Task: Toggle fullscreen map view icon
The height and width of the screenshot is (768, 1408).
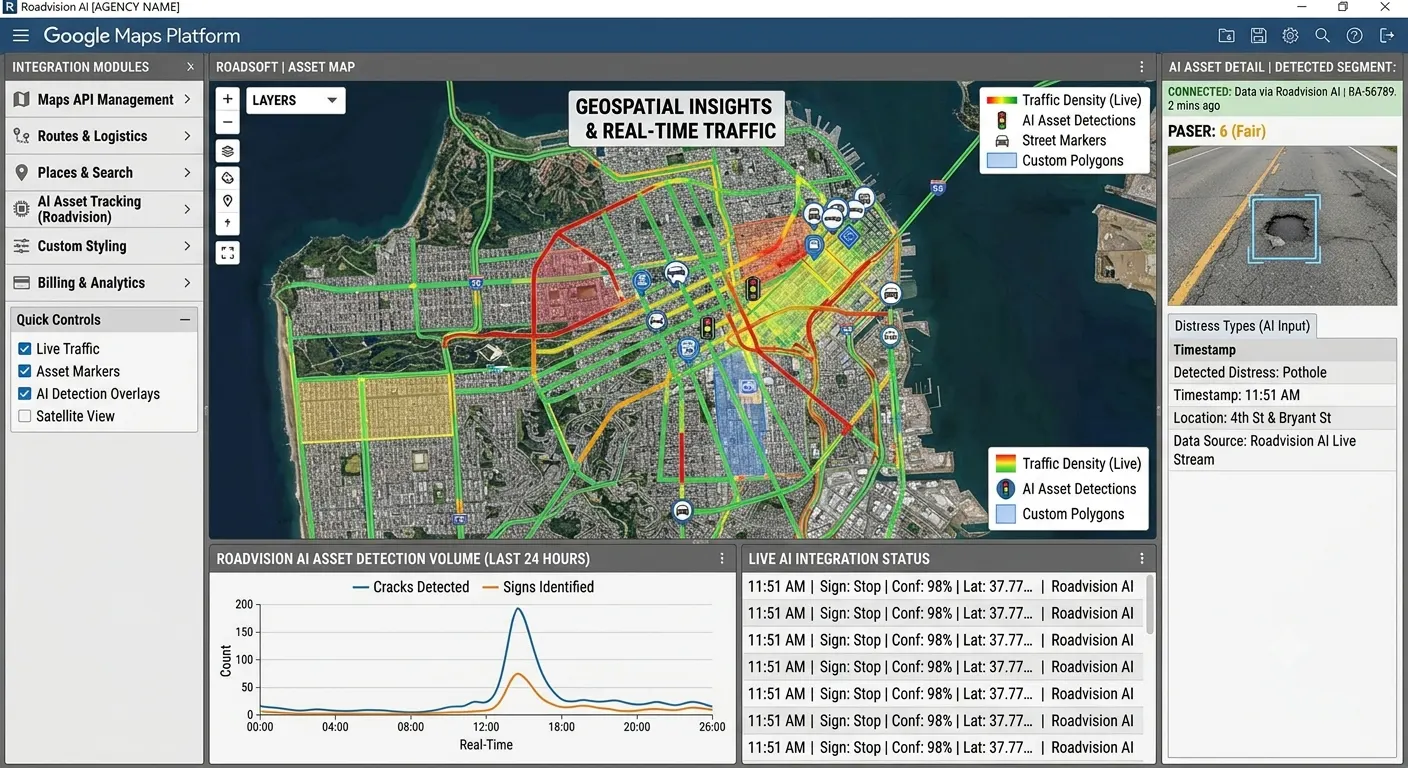Action: pyautogui.click(x=228, y=253)
